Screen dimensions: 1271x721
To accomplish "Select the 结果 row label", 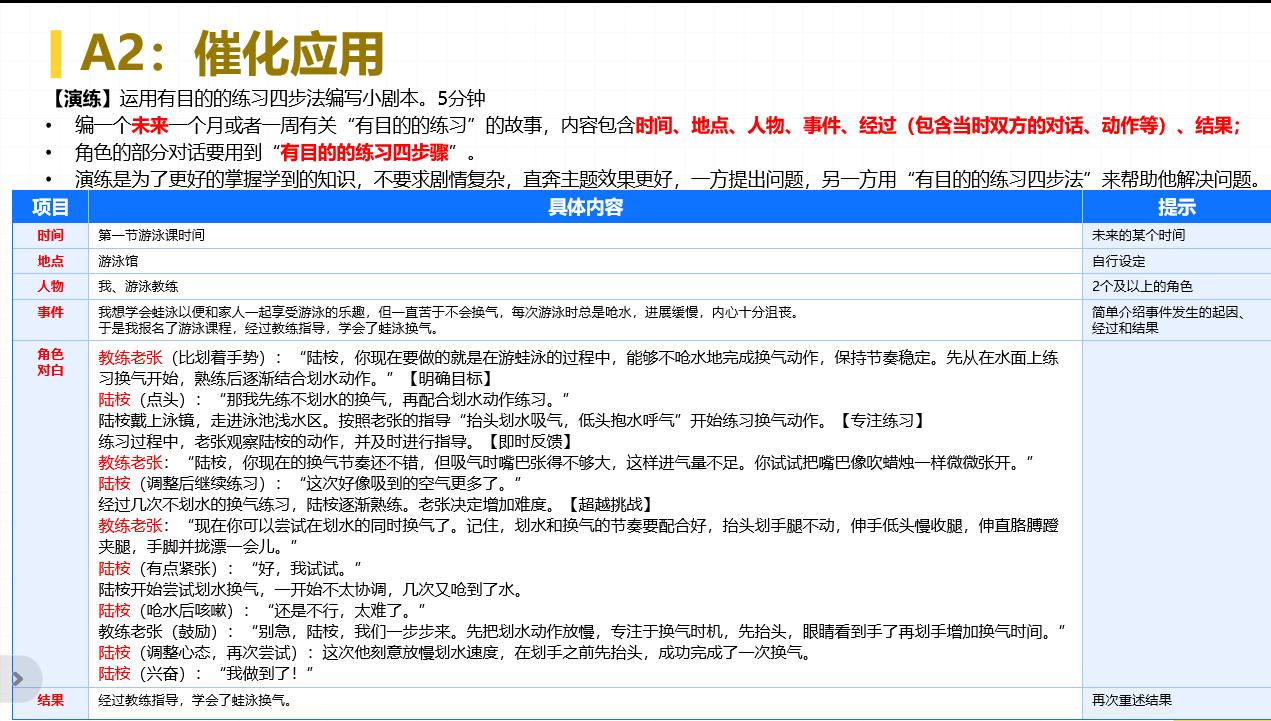I will tap(50, 700).
